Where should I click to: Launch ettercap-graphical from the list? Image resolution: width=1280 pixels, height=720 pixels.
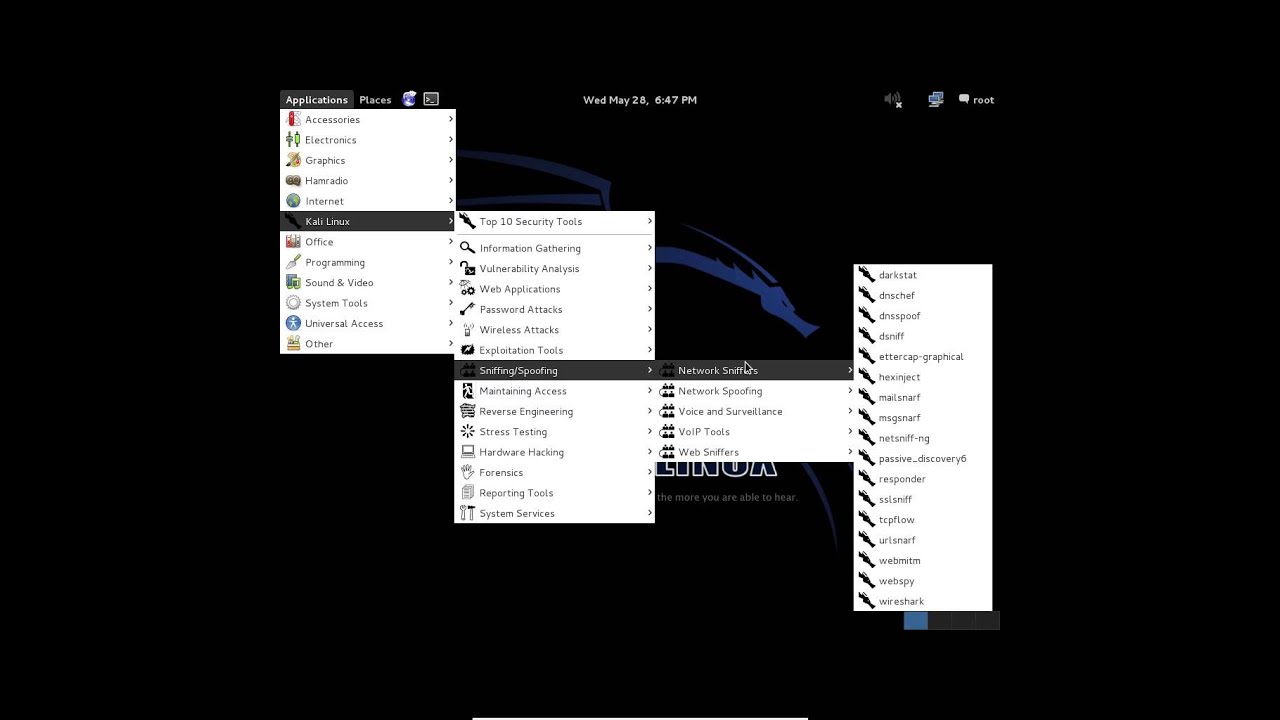pyautogui.click(x=923, y=357)
